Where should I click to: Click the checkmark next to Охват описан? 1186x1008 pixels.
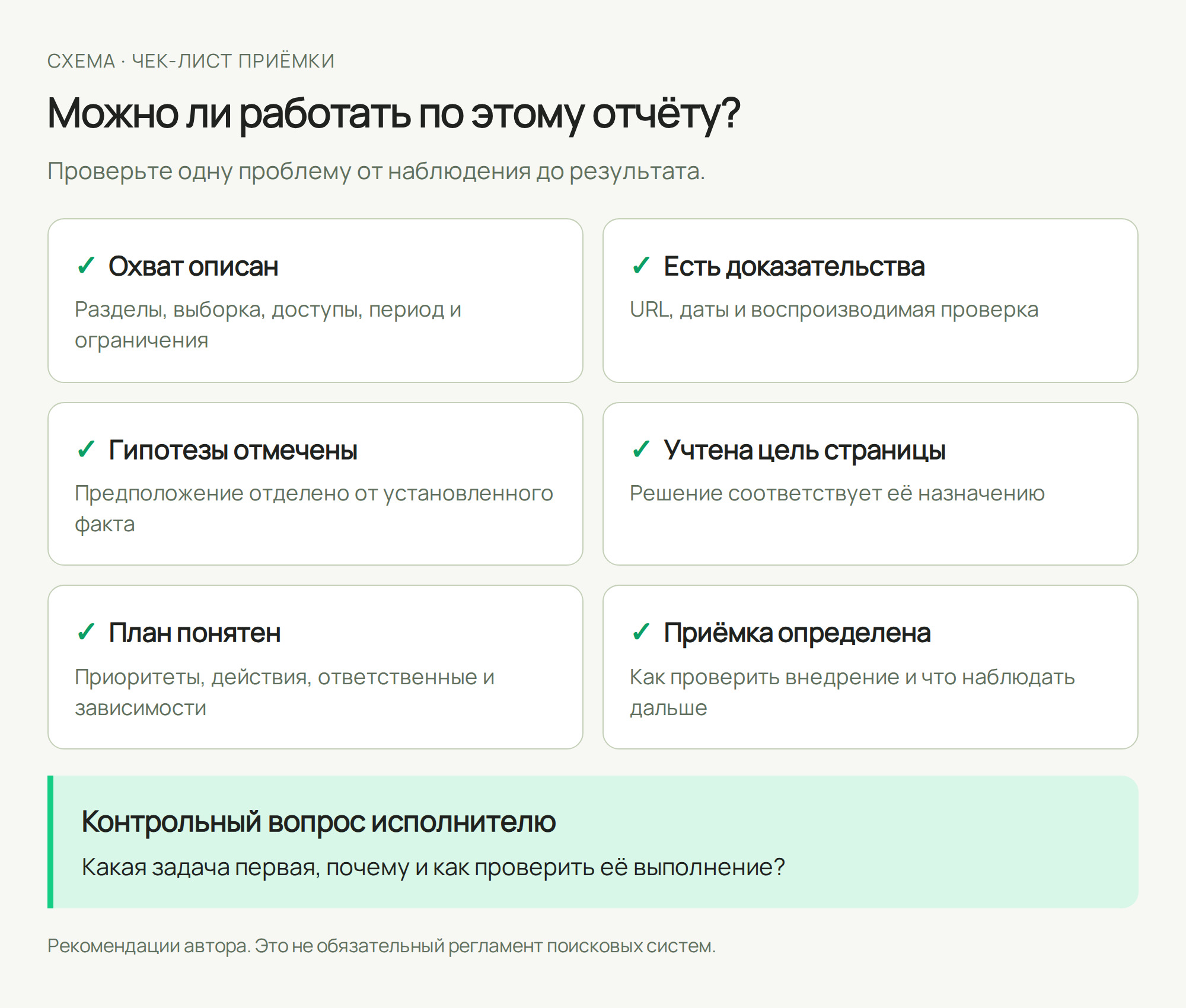[86, 266]
